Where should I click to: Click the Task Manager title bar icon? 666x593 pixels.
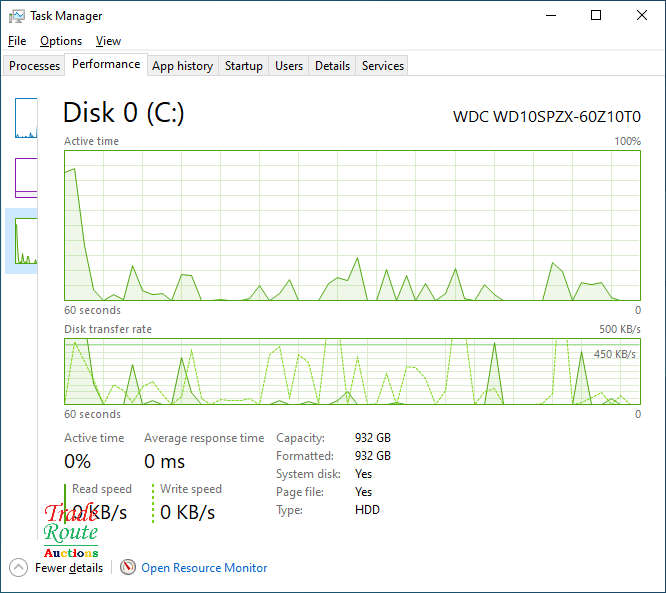click(x=17, y=16)
